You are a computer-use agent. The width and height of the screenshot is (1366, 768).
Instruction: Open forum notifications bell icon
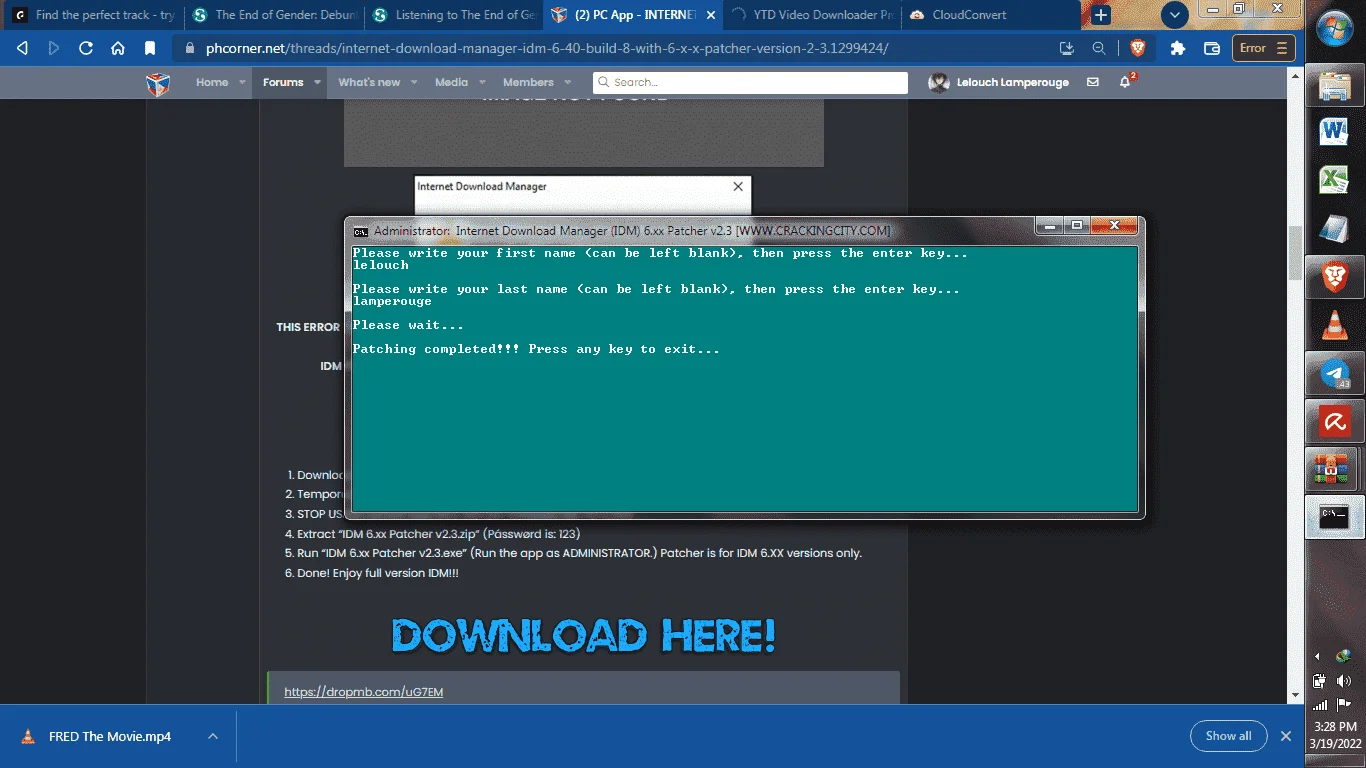tap(1126, 82)
